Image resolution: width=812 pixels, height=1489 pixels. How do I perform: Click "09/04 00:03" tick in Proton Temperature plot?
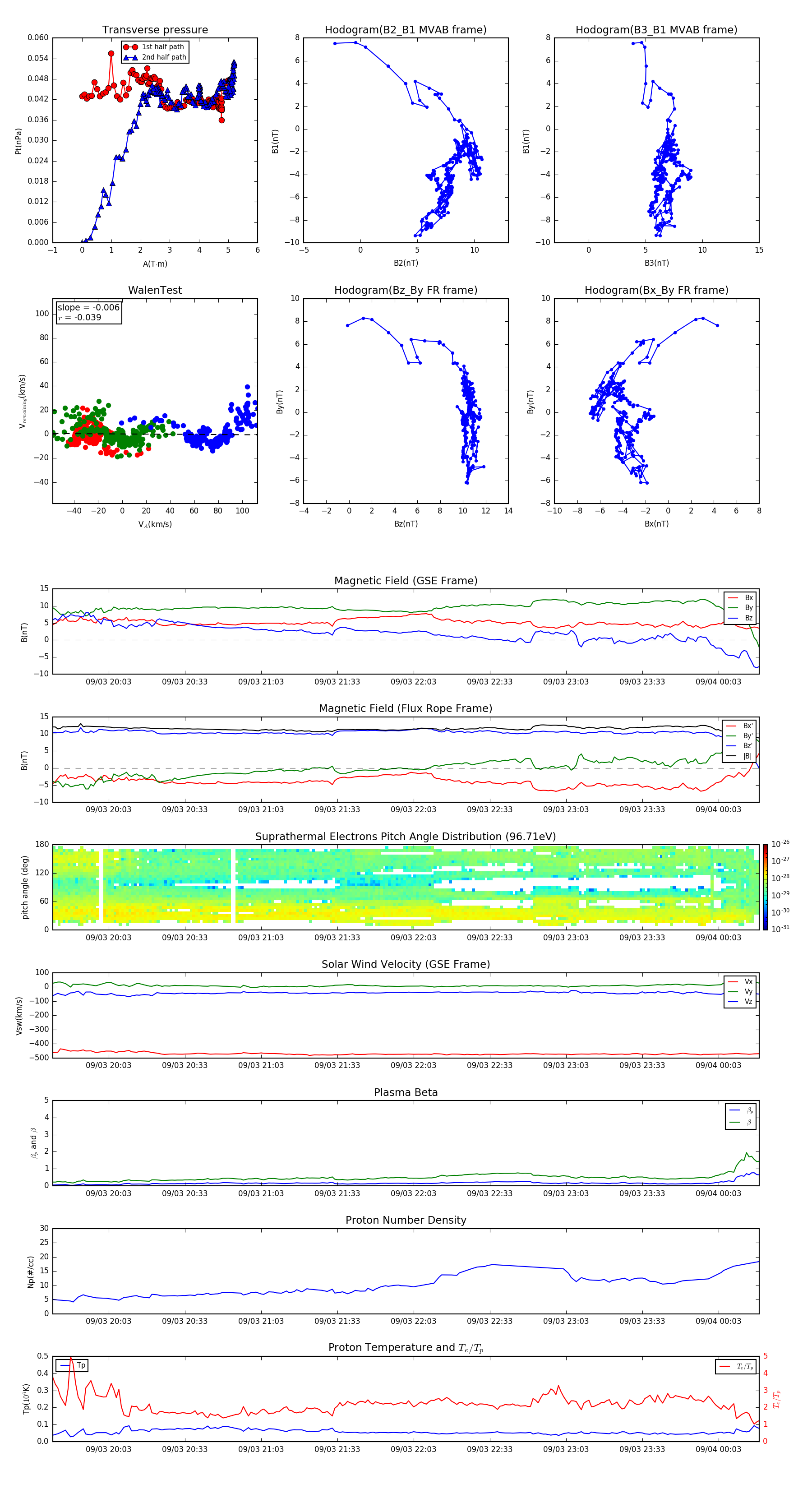[x=718, y=1449]
